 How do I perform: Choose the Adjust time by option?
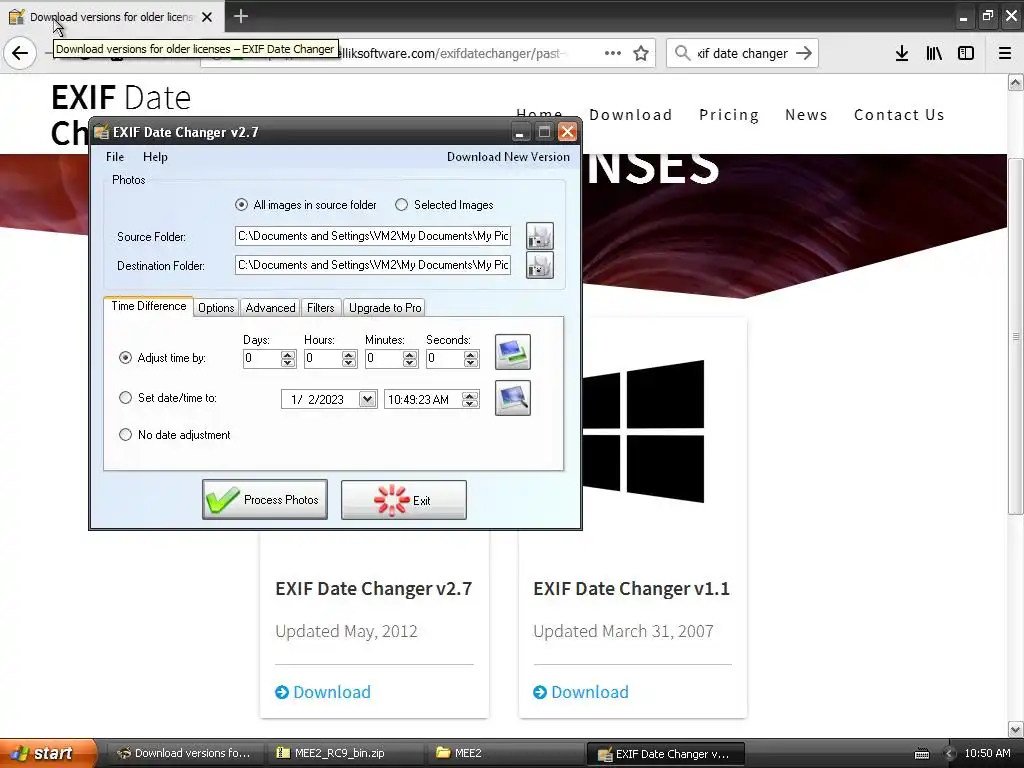point(162,358)
